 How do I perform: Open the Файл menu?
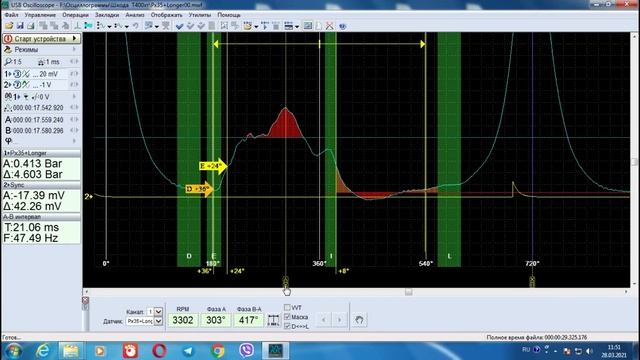click(11, 15)
